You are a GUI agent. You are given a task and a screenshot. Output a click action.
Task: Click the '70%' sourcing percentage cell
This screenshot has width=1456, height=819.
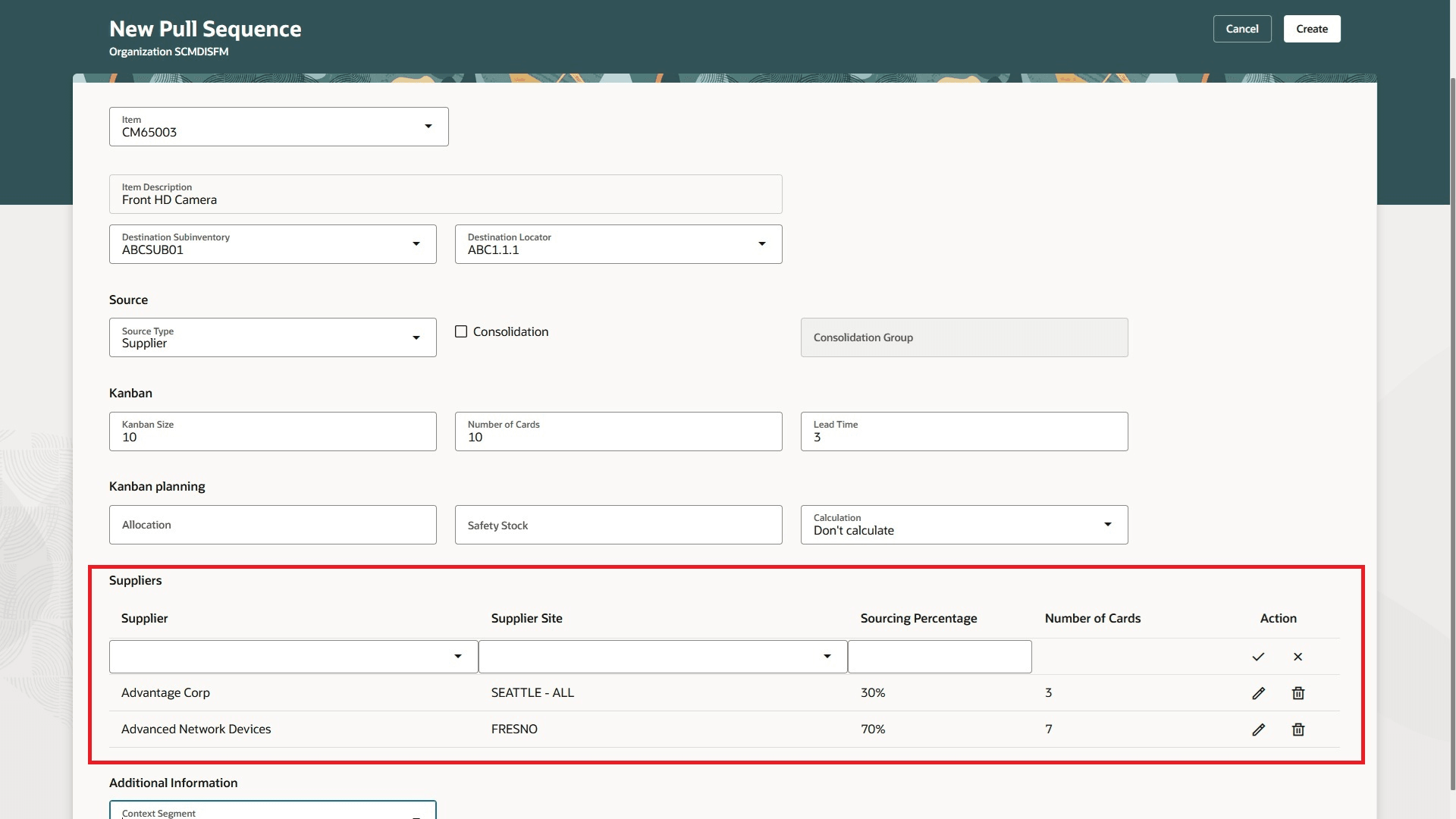(873, 730)
